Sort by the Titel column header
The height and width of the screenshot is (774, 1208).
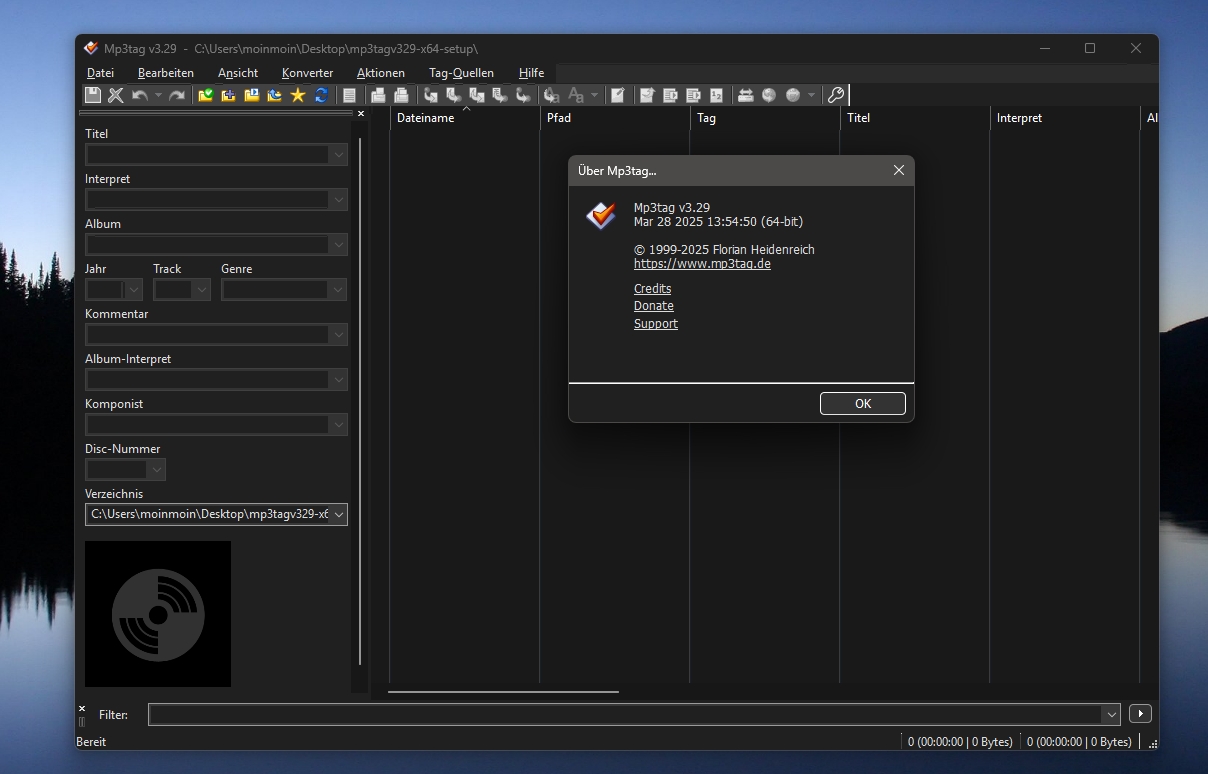pos(915,118)
